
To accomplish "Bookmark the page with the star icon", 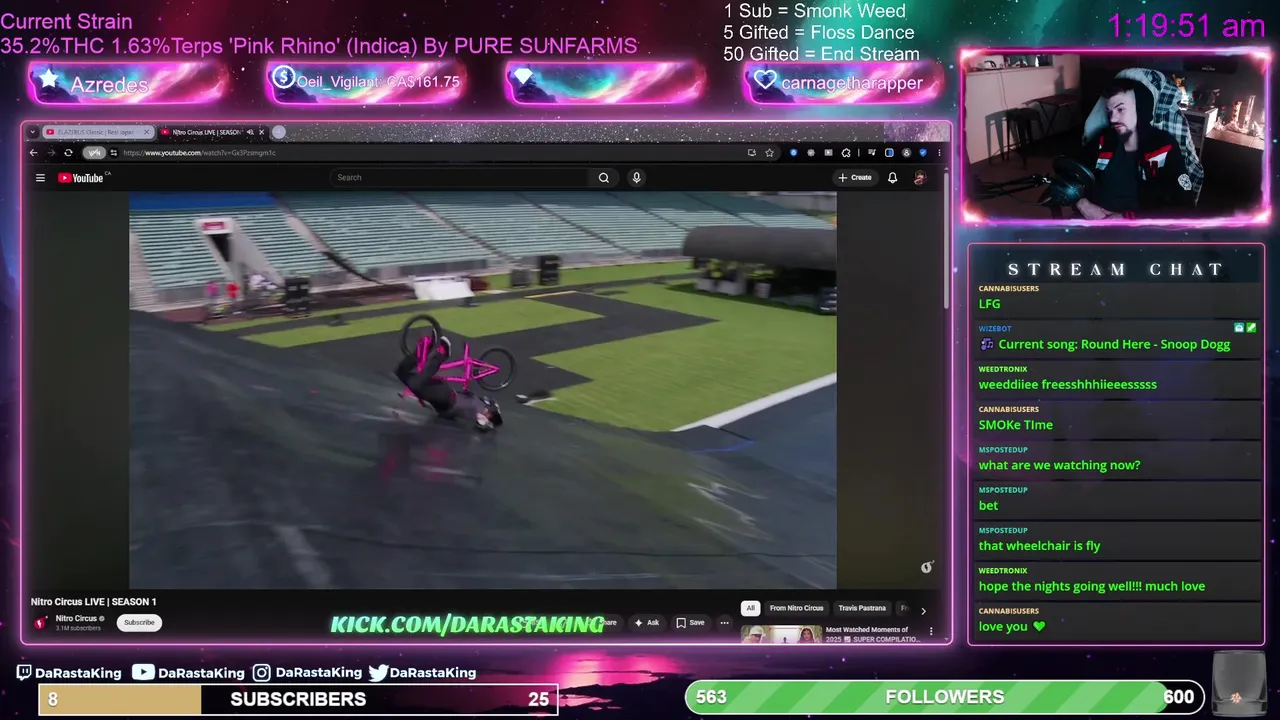I will click(x=769, y=153).
